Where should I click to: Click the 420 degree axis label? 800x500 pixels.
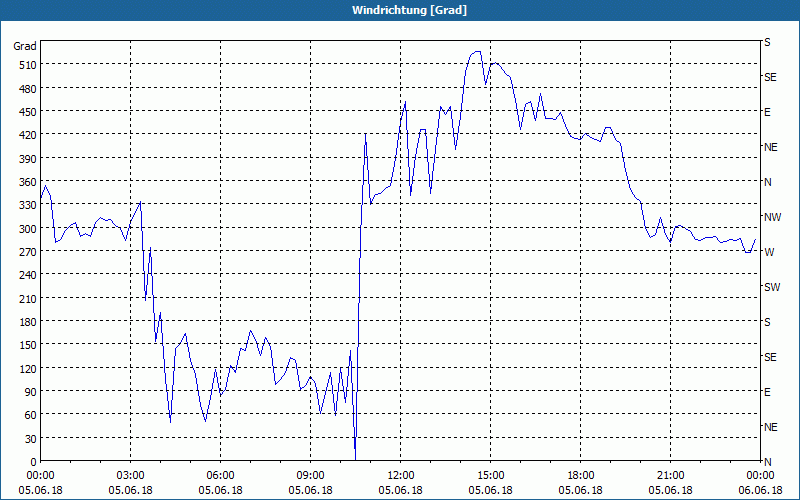tap(28, 135)
